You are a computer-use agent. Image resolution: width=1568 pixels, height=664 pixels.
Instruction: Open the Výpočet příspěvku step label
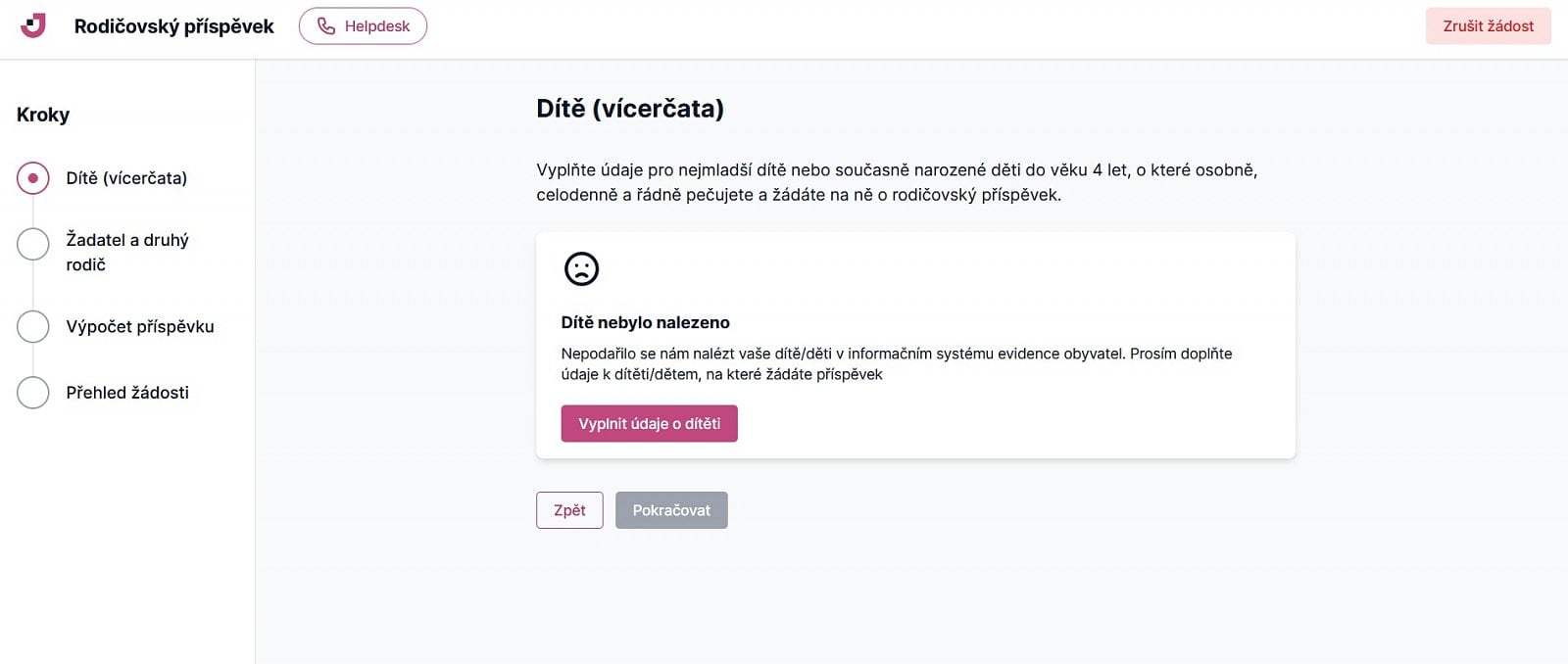tap(140, 327)
